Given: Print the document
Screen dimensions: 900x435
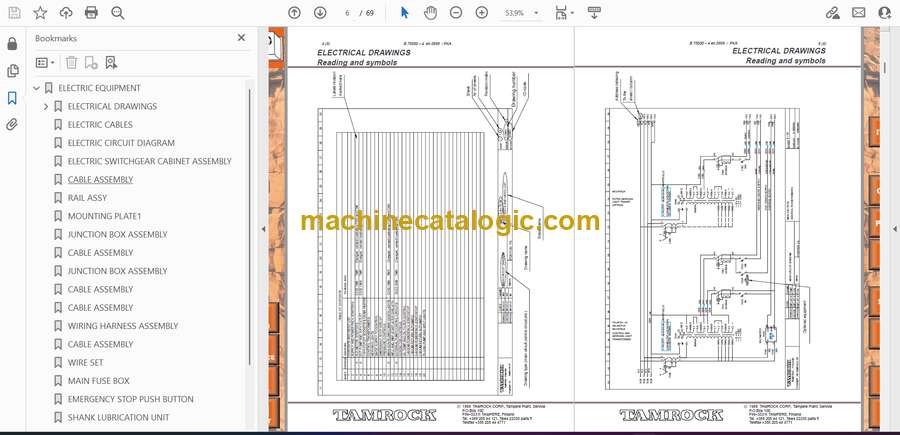Looking at the screenshot, I should tap(91, 13).
